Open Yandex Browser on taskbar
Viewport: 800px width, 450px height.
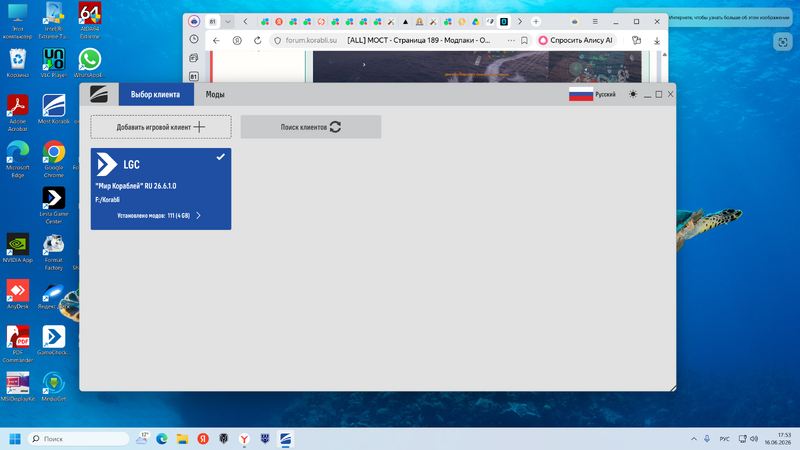point(244,439)
